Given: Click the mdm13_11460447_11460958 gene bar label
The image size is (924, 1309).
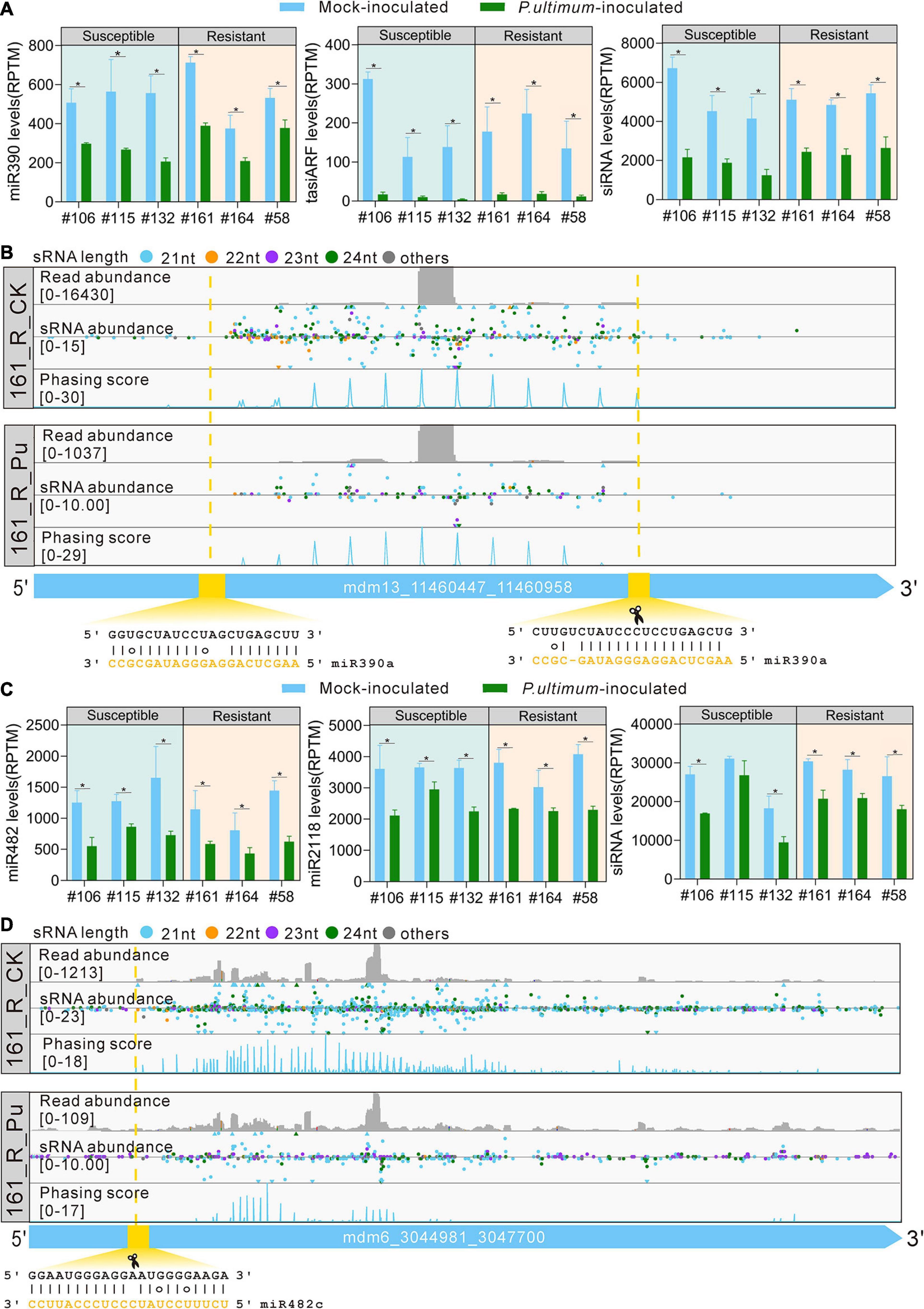Looking at the screenshot, I should point(457,587).
